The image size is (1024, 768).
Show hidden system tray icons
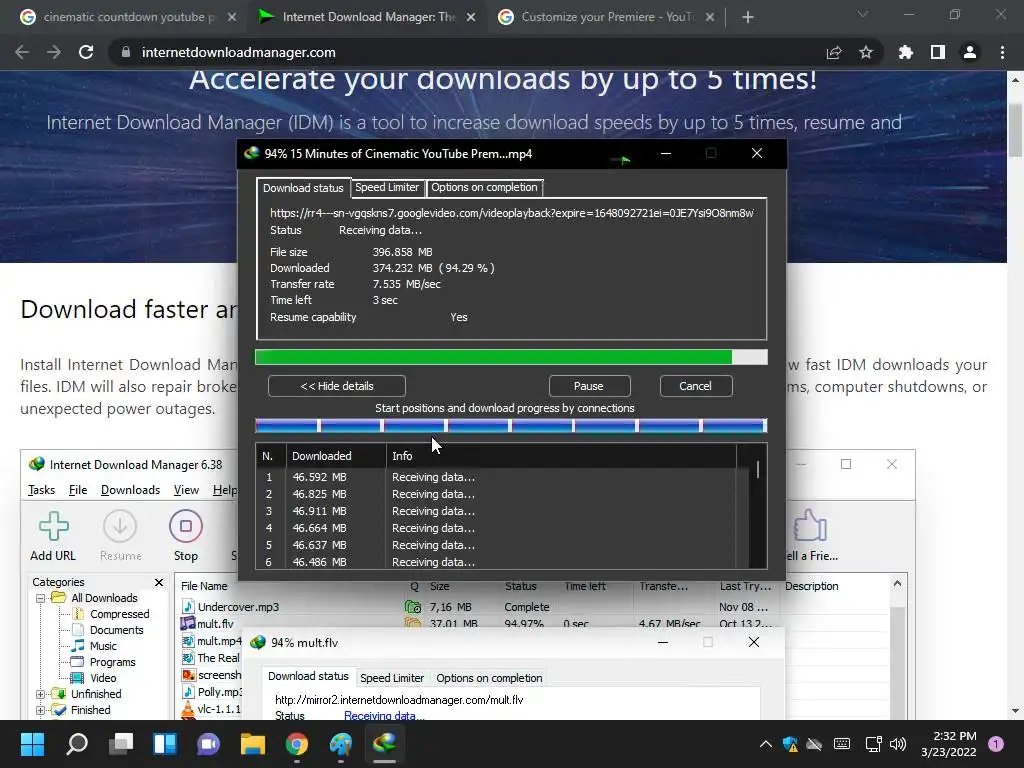pyautogui.click(x=765, y=744)
